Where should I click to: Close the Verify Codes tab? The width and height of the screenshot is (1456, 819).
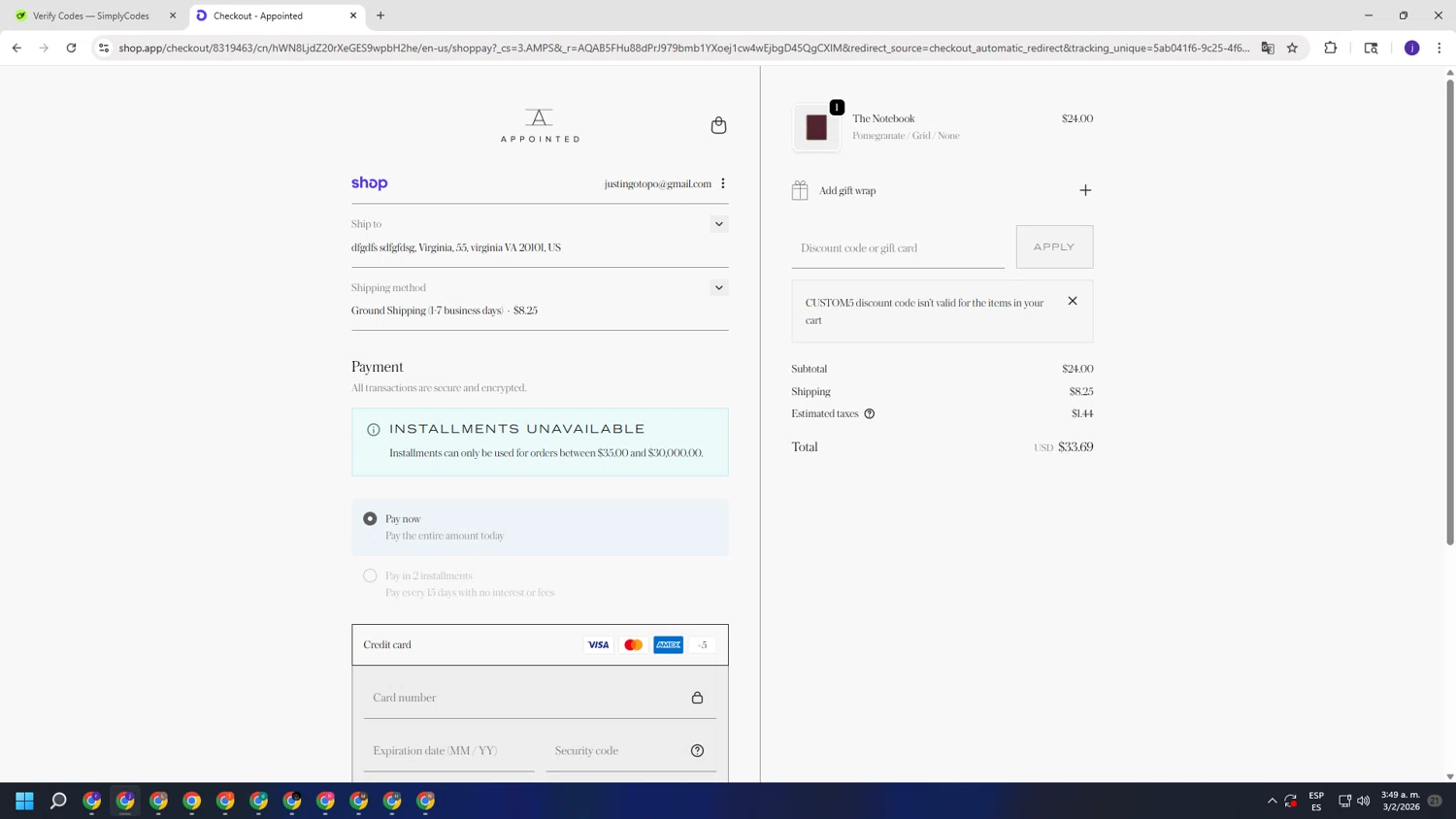[x=173, y=16]
